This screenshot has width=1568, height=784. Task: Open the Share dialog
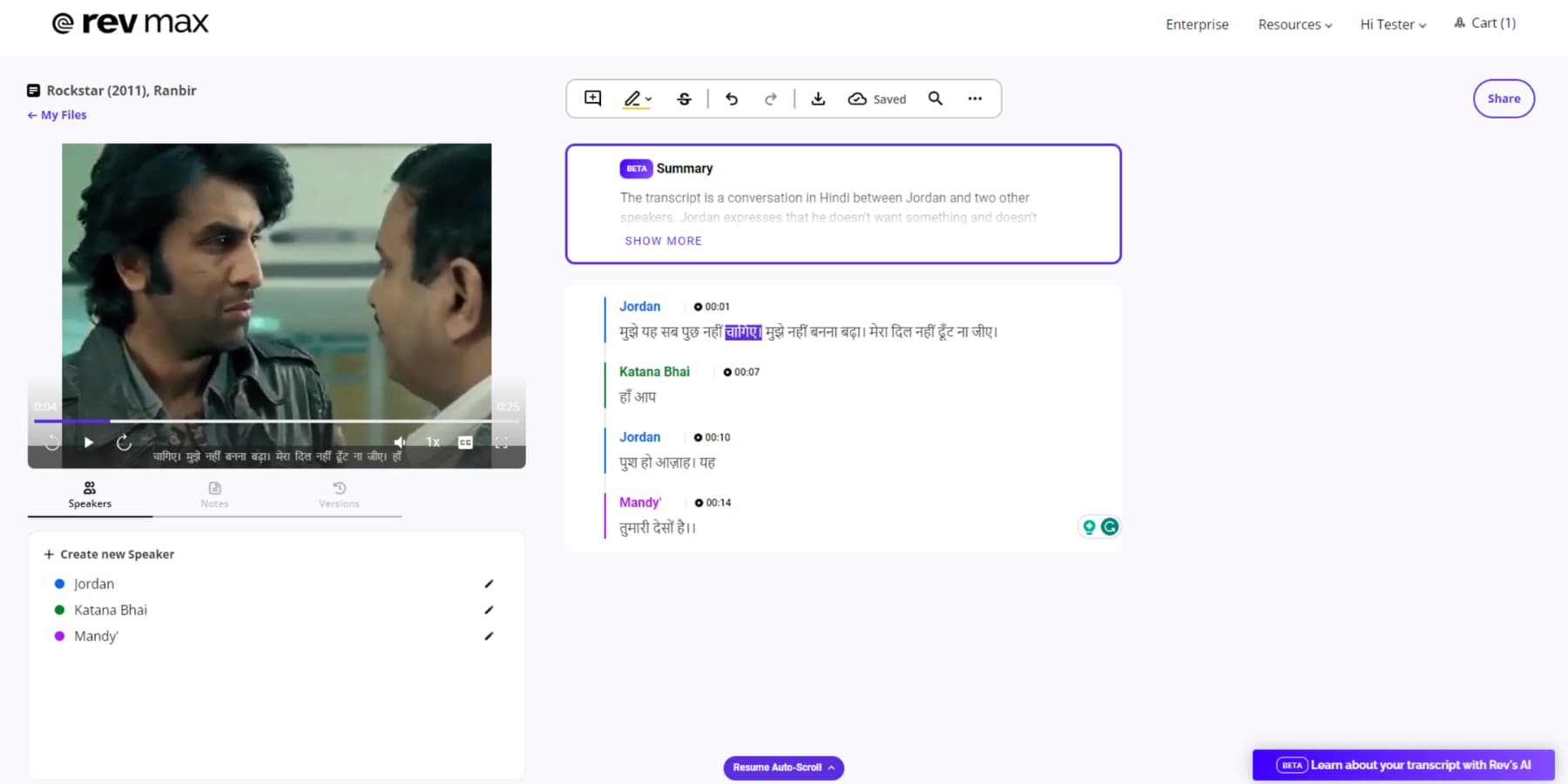pyautogui.click(x=1504, y=98)
